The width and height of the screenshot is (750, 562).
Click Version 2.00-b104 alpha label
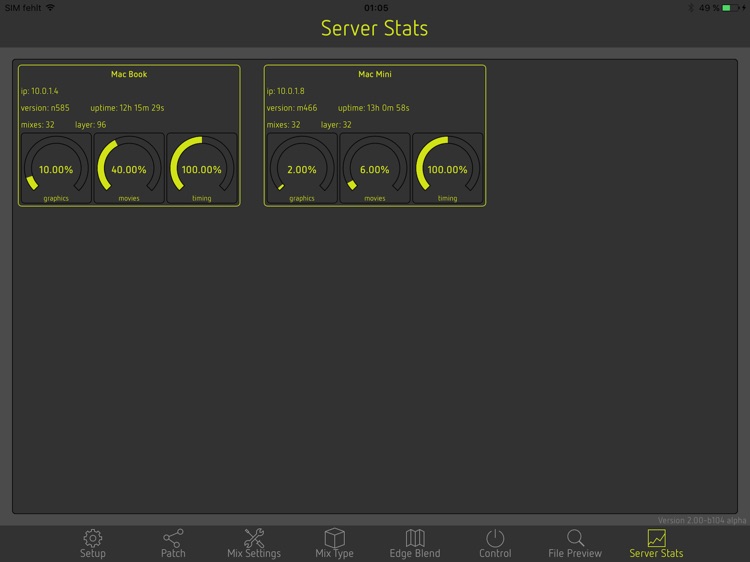tap(701, 520)
